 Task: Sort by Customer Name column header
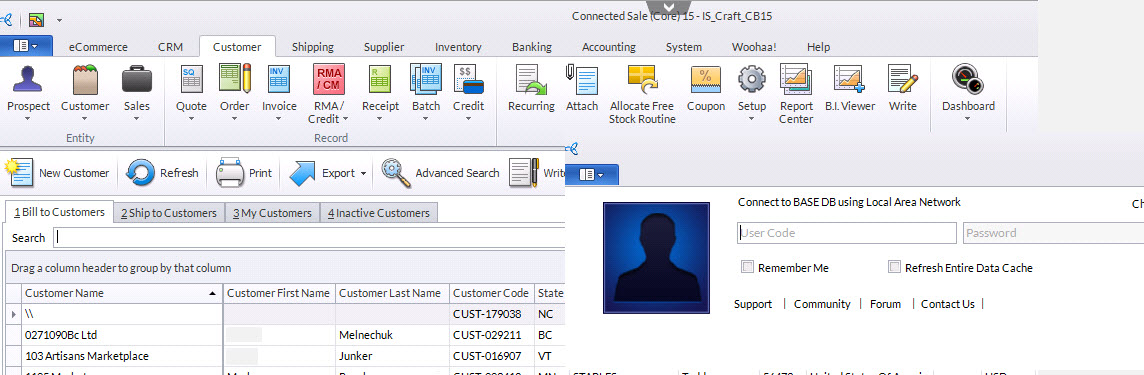(123, 293)
